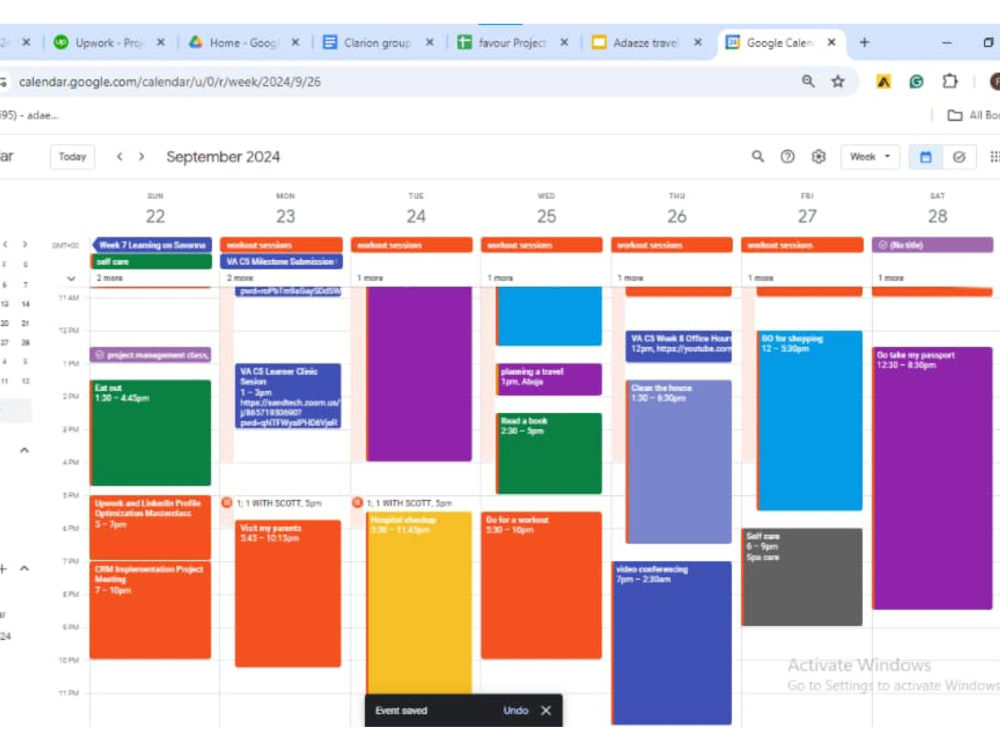Viewport: 1000px width, 750px height.
Task: Click the Today button
Action: pyautogui.click(x=72, y=157)
